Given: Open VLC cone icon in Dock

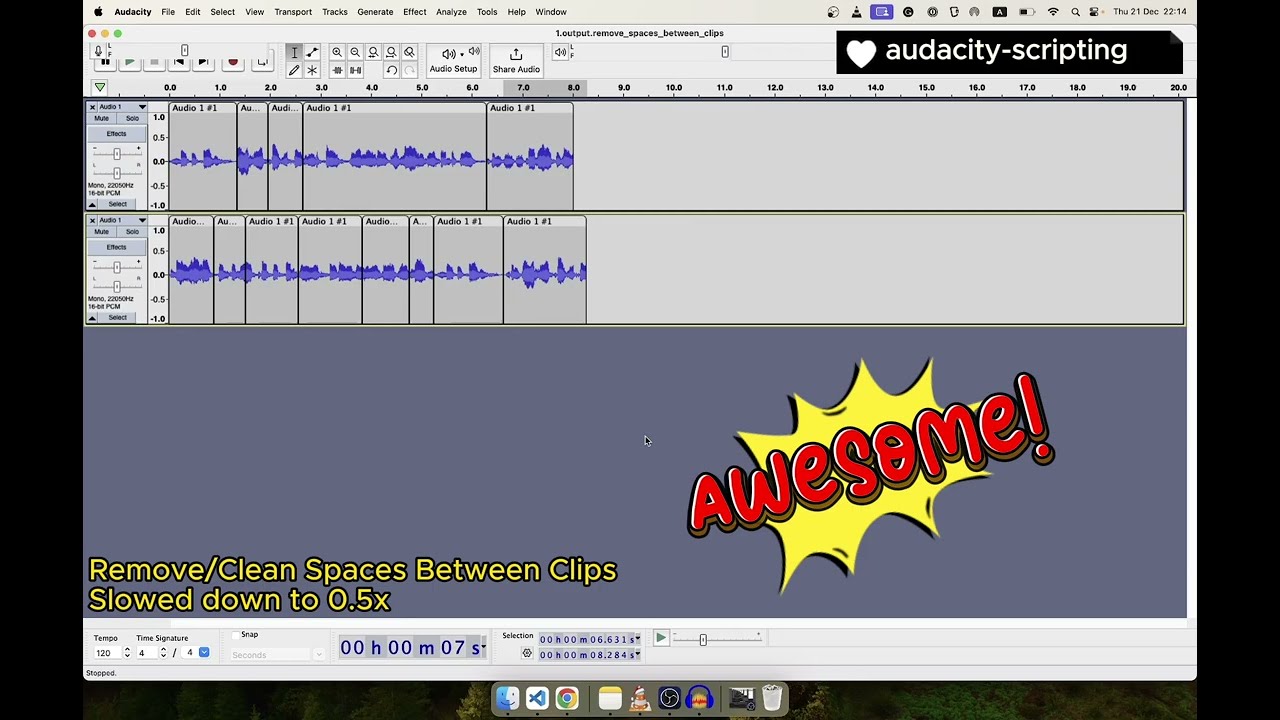Looking at the screenshot, I should coord(640,698).
